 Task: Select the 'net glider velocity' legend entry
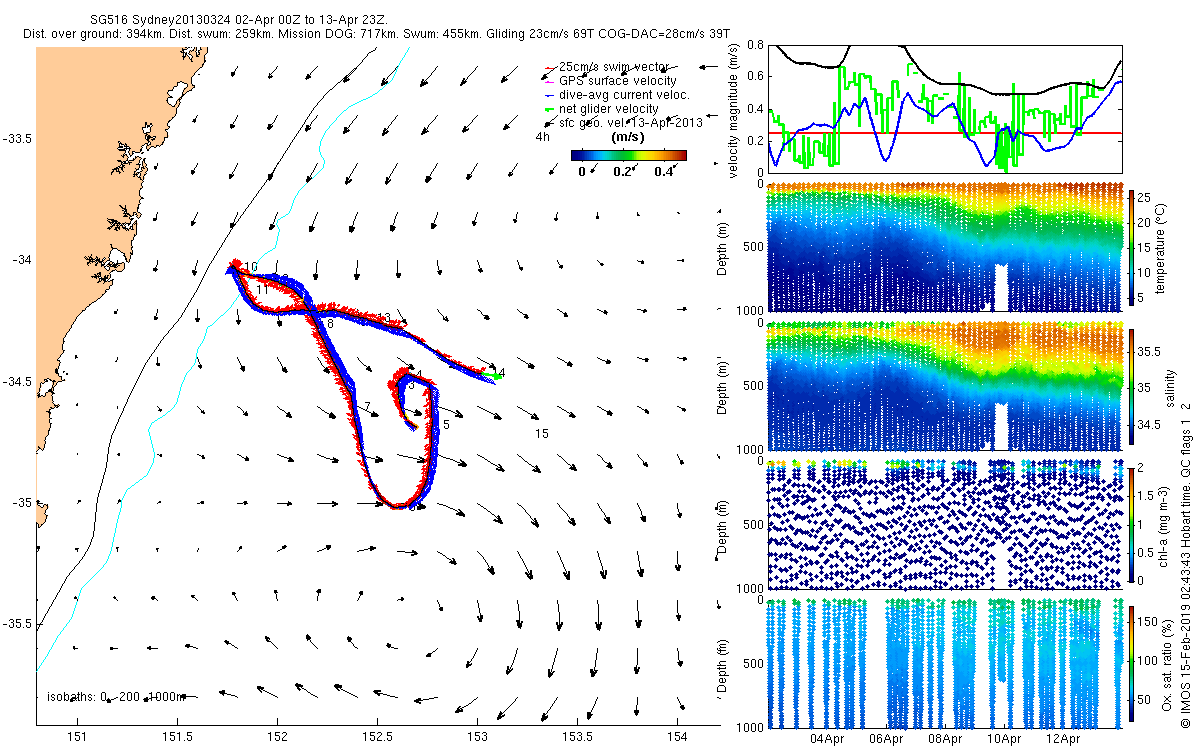[x=600, y=109]
